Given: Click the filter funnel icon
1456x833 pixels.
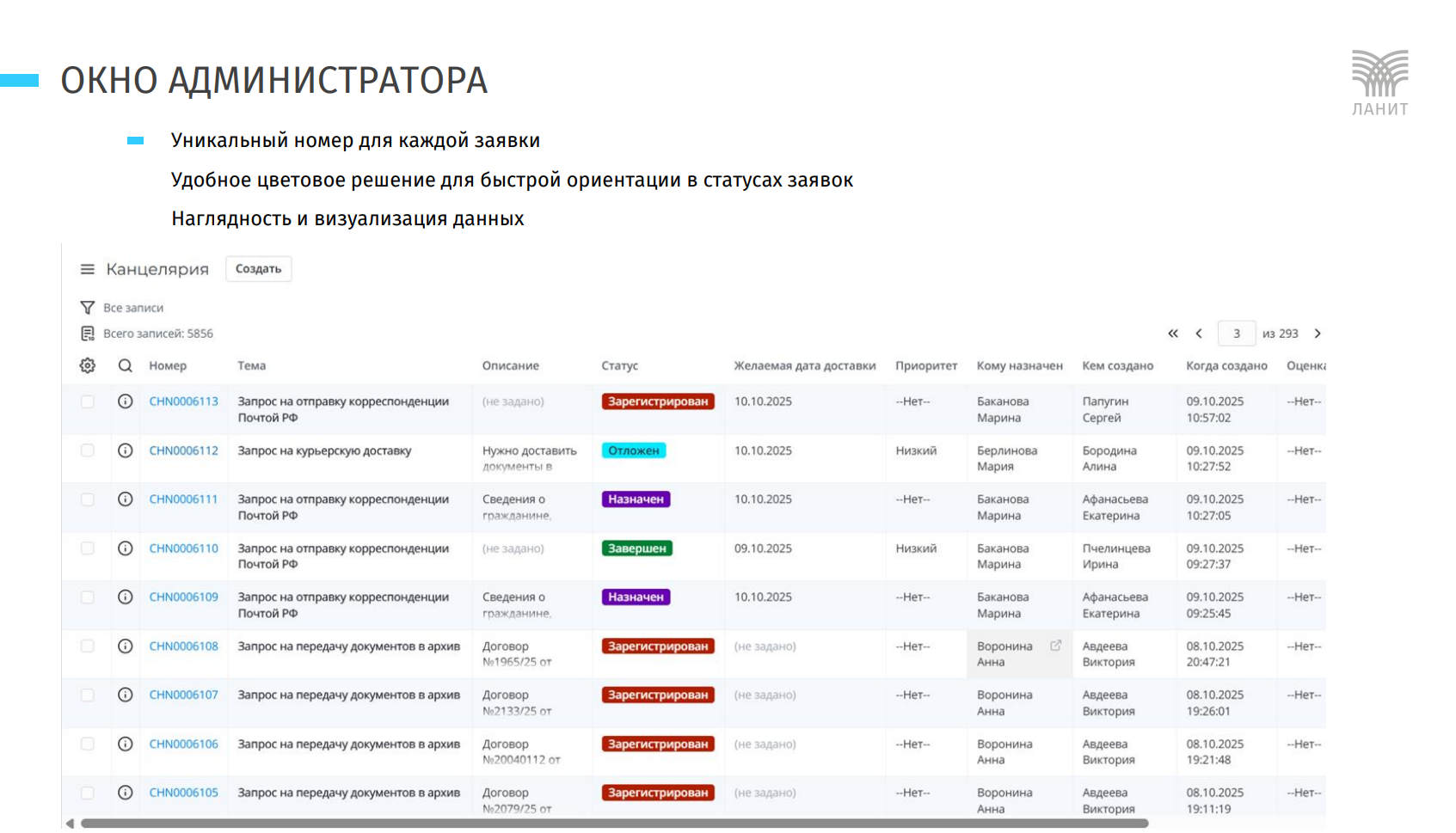Looking at the screenshot, I should tap(87, 308).
